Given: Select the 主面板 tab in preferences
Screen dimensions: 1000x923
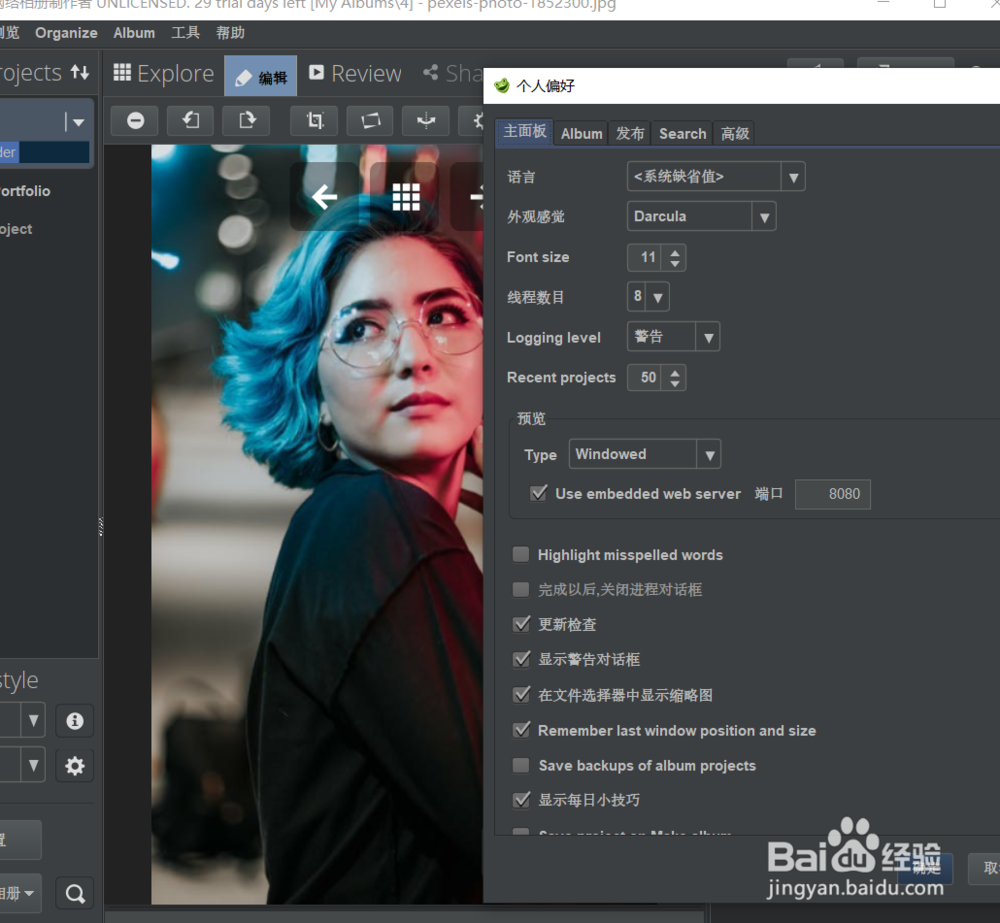Looking at the screenshot, I should [x=524, y=132].
